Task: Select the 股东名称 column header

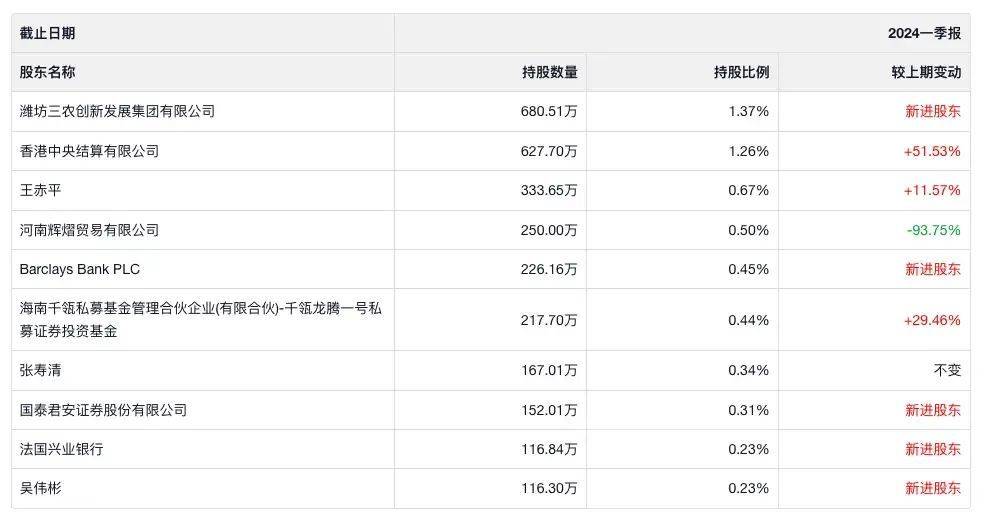Action: 47,72
